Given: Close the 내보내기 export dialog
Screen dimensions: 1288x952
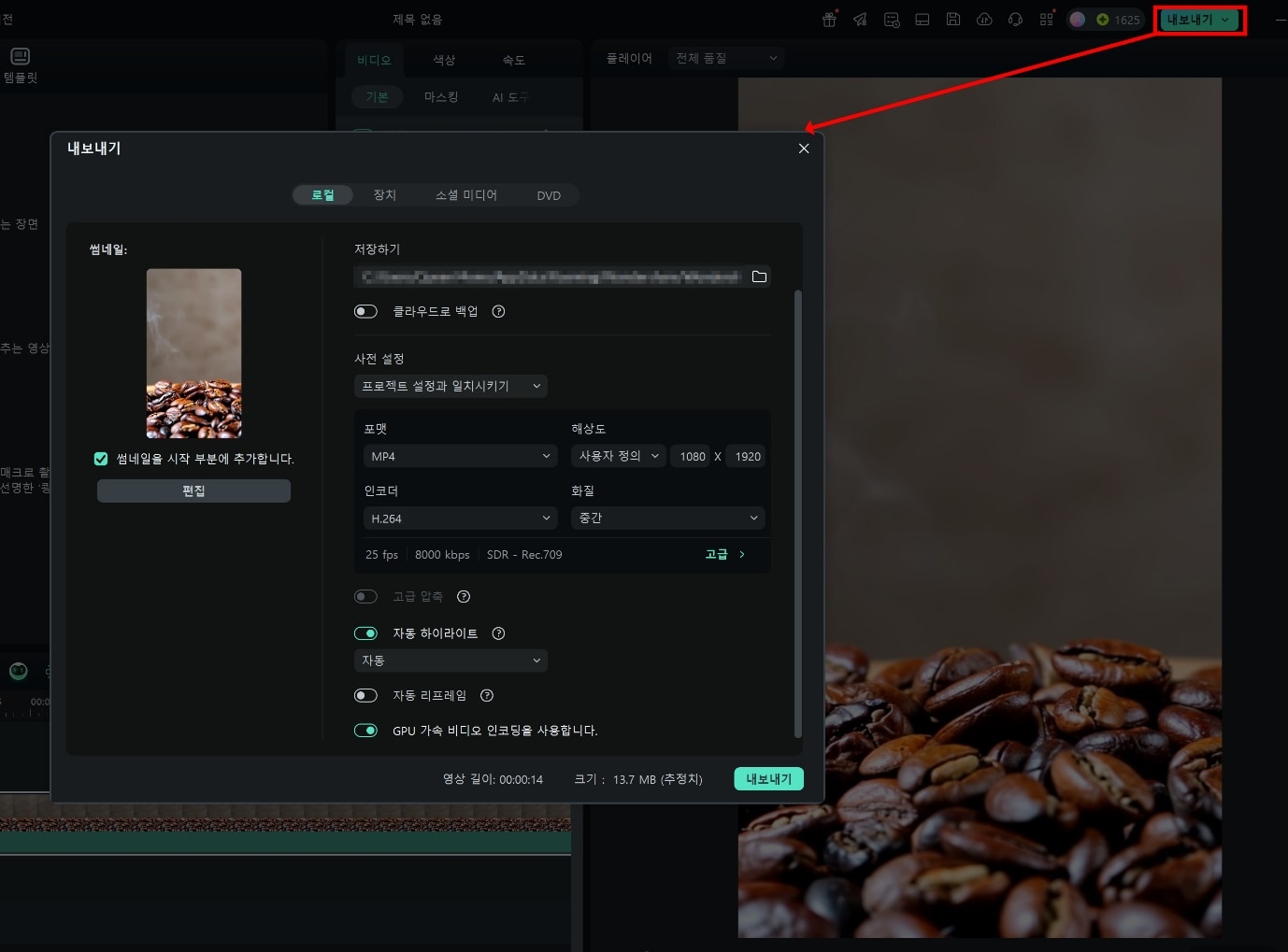Looking at the screenshot, I should [804, 149].
